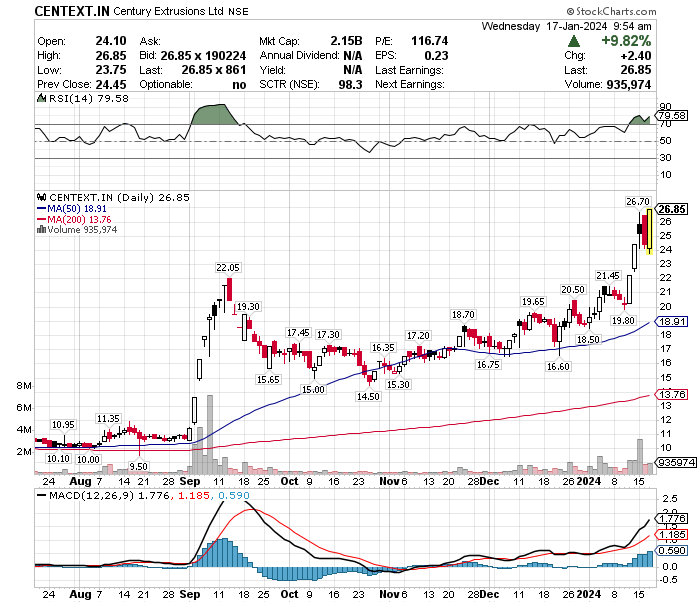Click the 19.30 price label

(248, 307)
